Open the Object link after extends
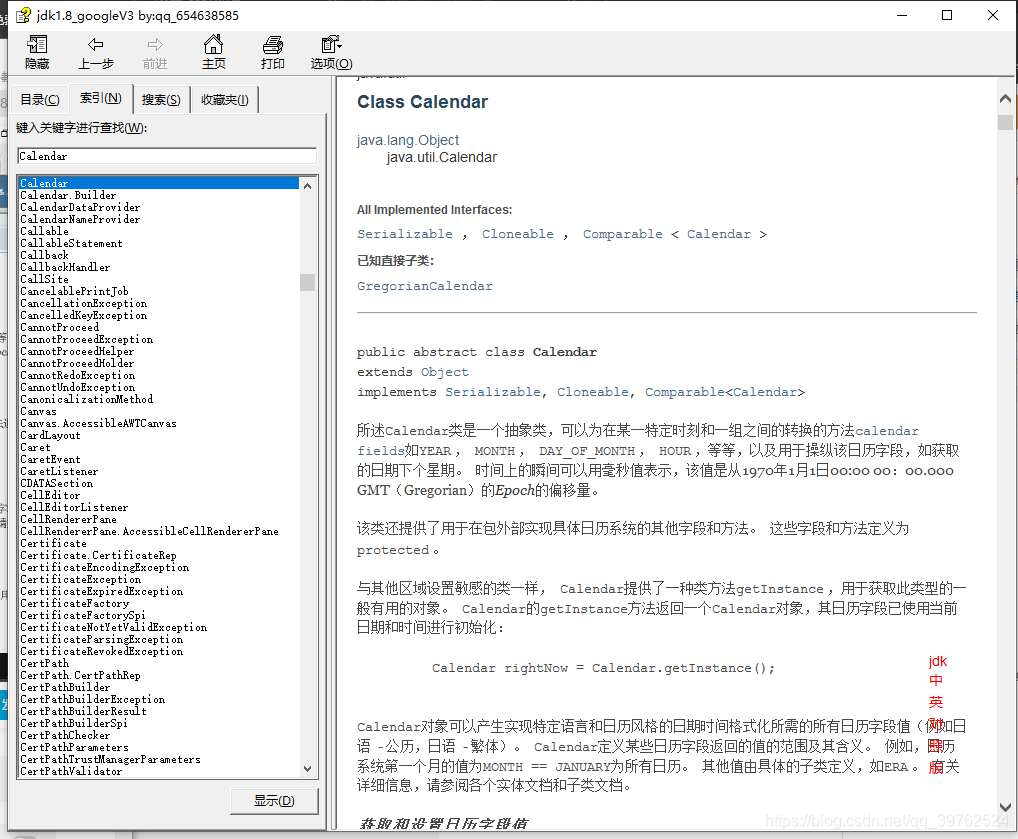Viewport: 1018px width, 839px height. pyautogui.click(x=445, y=372)
